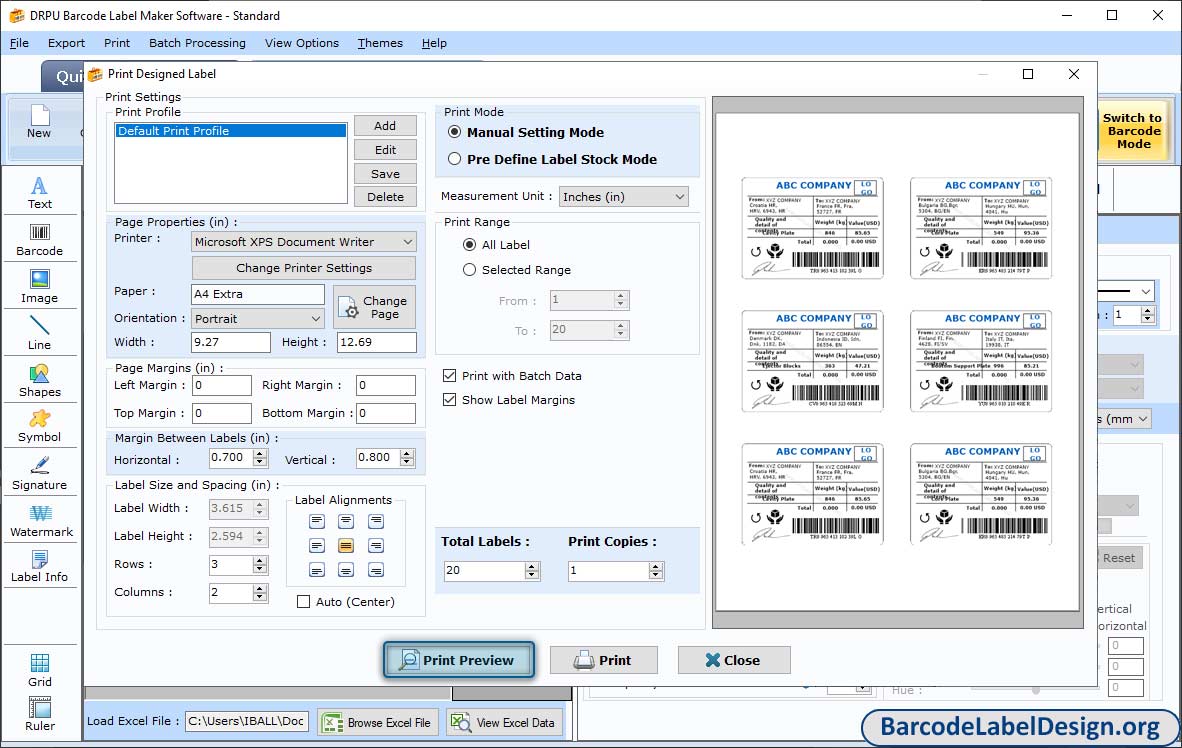Click the page Width field
Image resolution: width=1182 pixels, height=748 pixels.
click(231, 342)
